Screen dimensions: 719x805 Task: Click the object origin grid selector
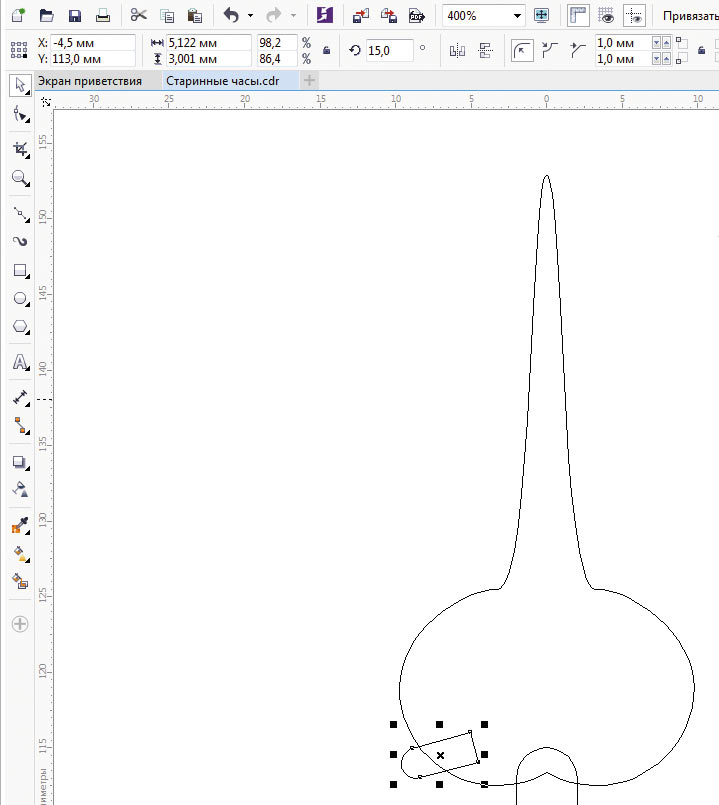(19, 50)
